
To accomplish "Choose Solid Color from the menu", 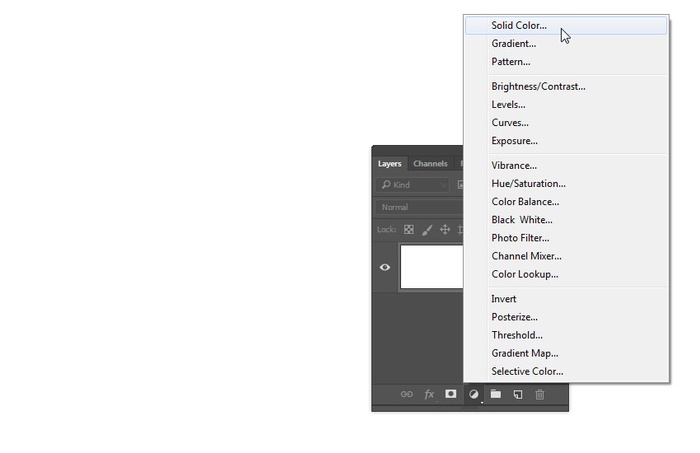I will (519, 26).
